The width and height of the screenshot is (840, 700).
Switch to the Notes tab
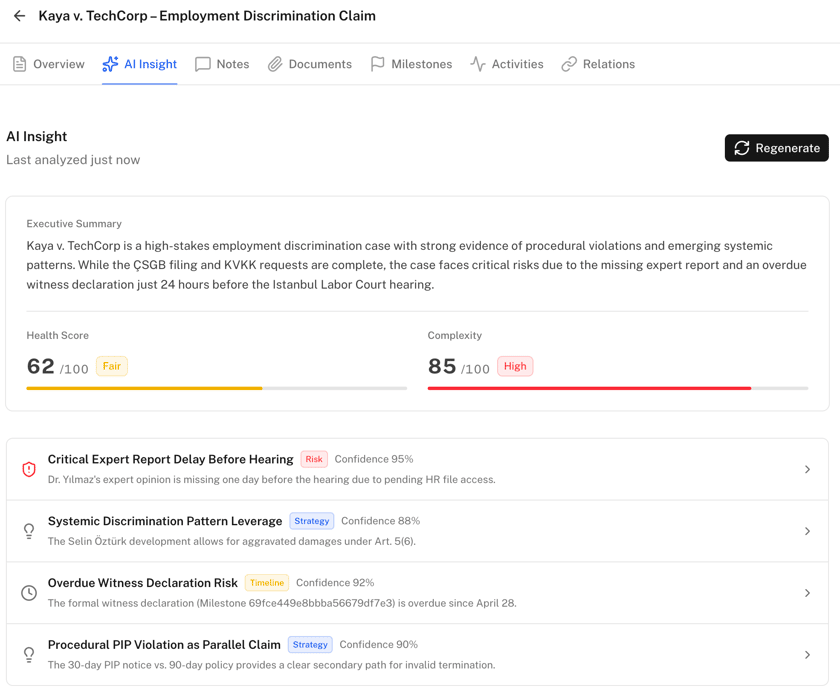(222, 64)
